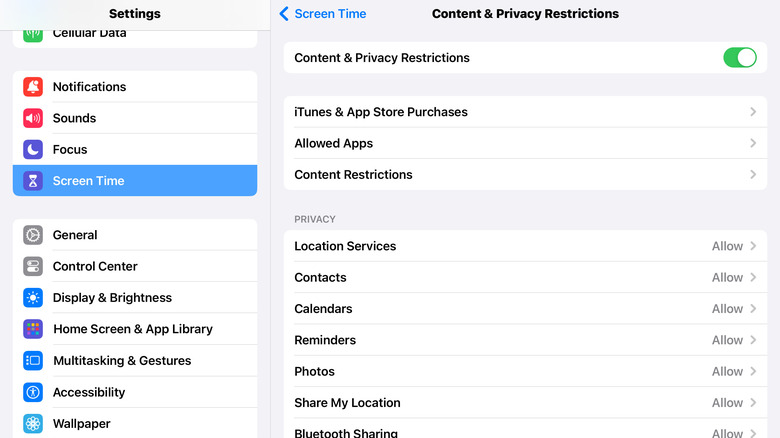
Task: Click the Multitasking & Gestures icon
Action: click(33, 360)
